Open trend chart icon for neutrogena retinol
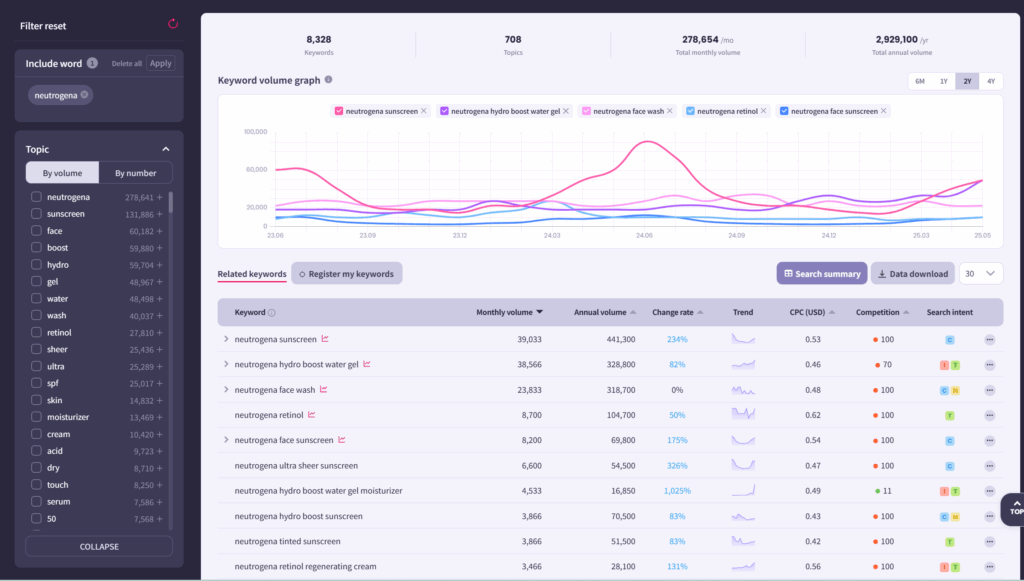 click(312, 415)
